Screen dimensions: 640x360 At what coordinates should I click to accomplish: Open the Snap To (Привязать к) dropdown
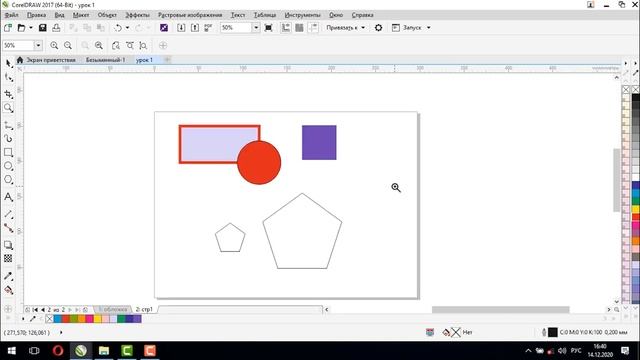pos(345,28)
